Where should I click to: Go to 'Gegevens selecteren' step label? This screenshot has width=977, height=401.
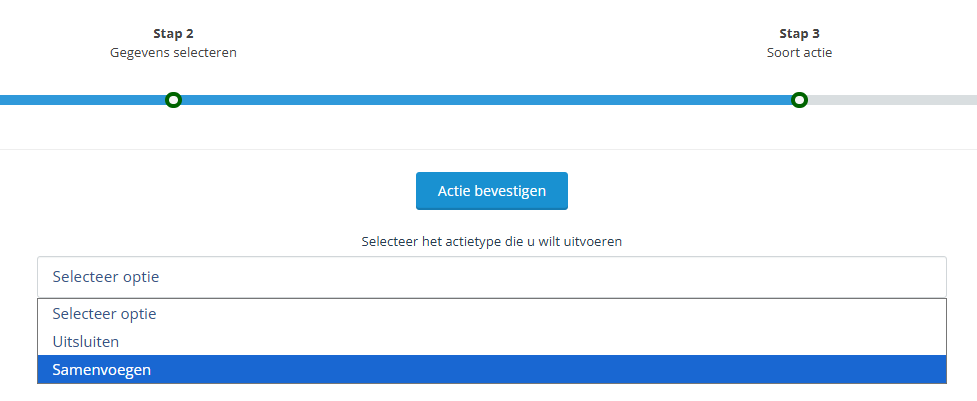click(173, 52)
